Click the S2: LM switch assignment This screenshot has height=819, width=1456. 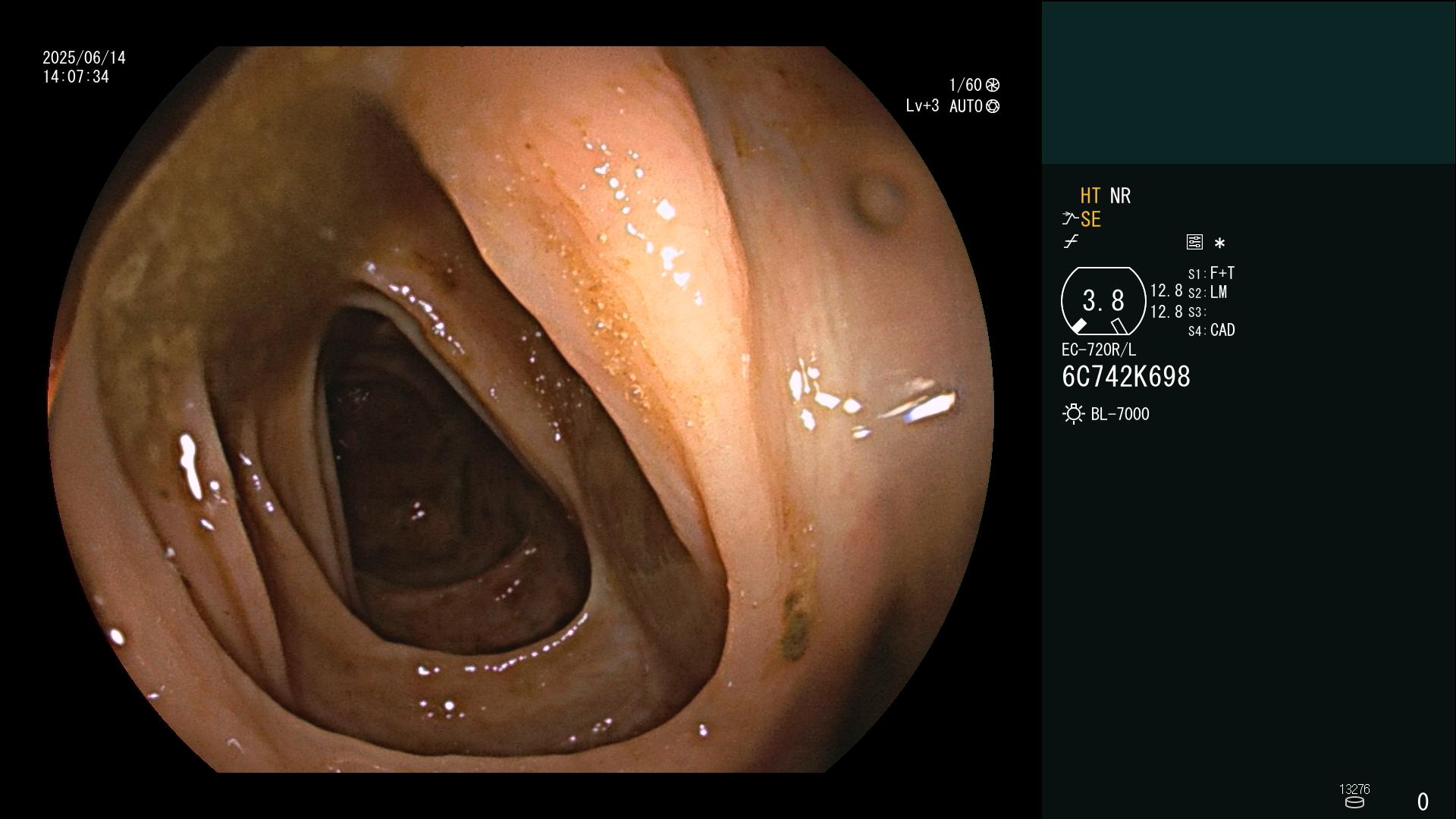[x=1207, y=292]
